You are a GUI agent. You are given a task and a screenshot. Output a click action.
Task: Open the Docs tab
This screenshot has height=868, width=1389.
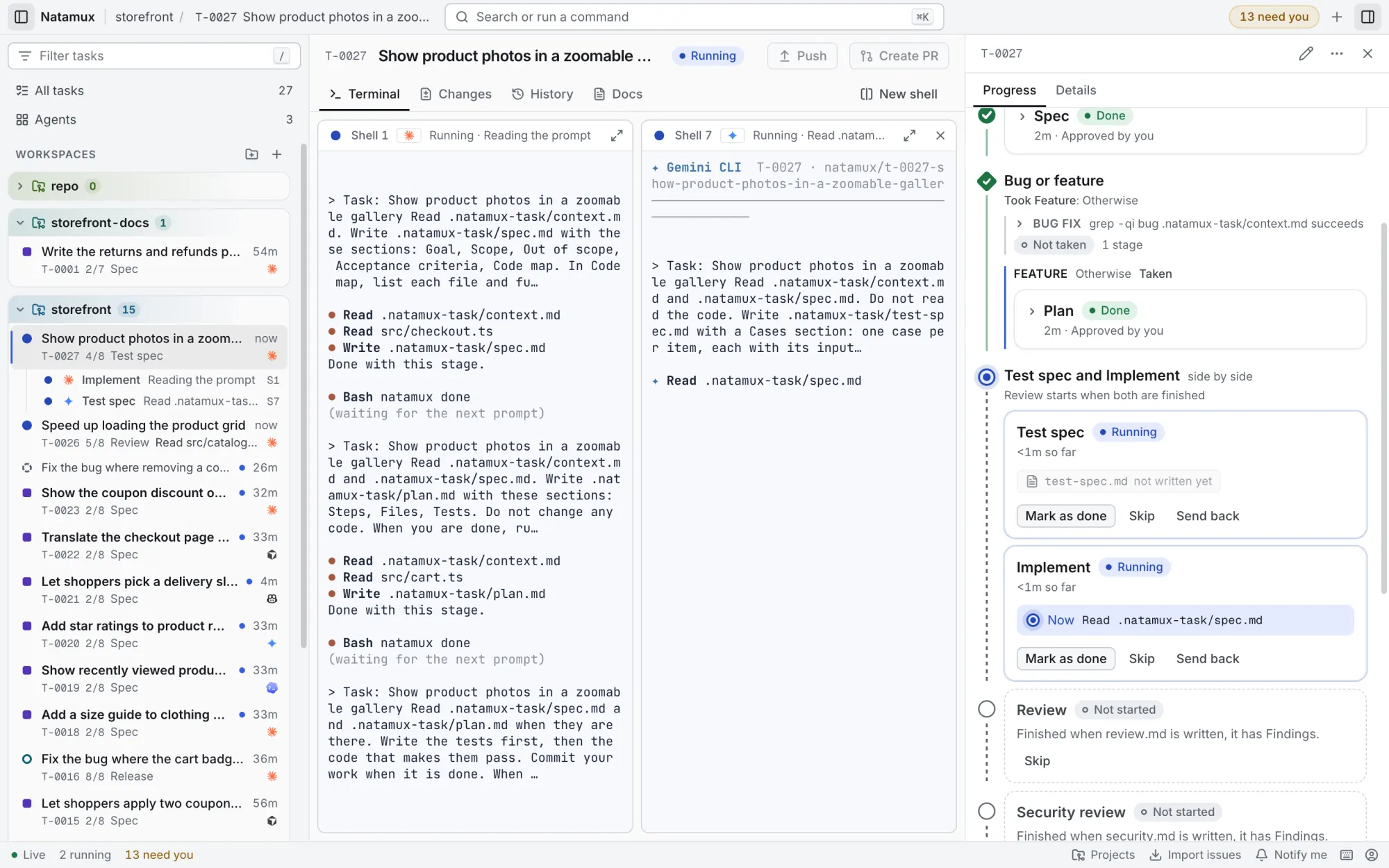(618, 94)
